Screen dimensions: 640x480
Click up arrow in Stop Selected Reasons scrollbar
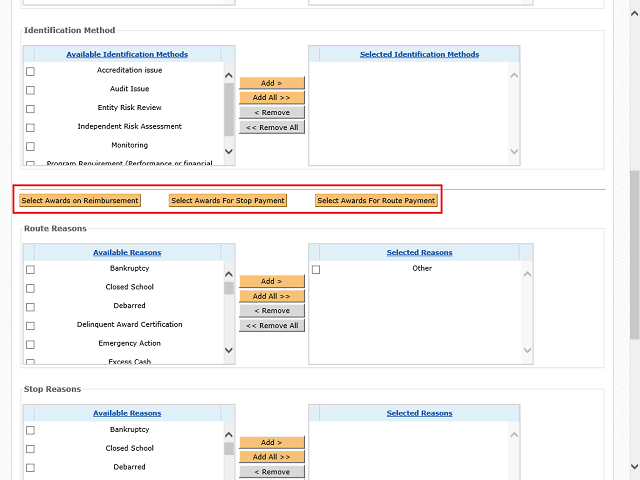pyautogui.click(x=514, y=435)
